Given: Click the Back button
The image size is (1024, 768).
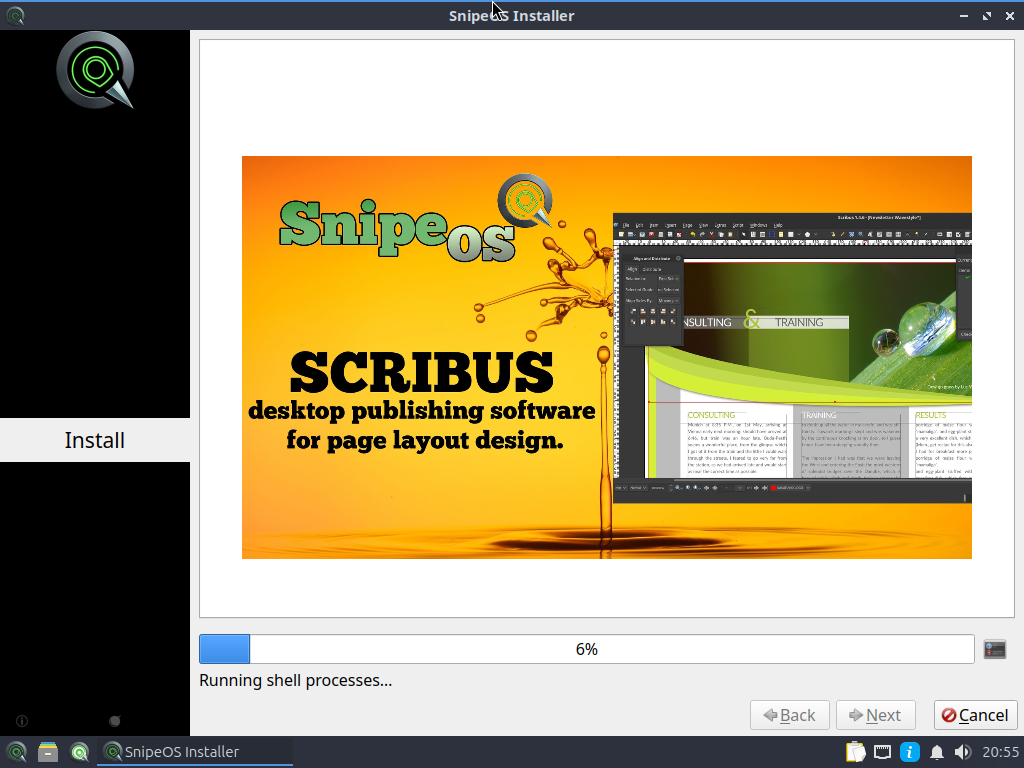Looking at the screenshot, I should point(790,715).
